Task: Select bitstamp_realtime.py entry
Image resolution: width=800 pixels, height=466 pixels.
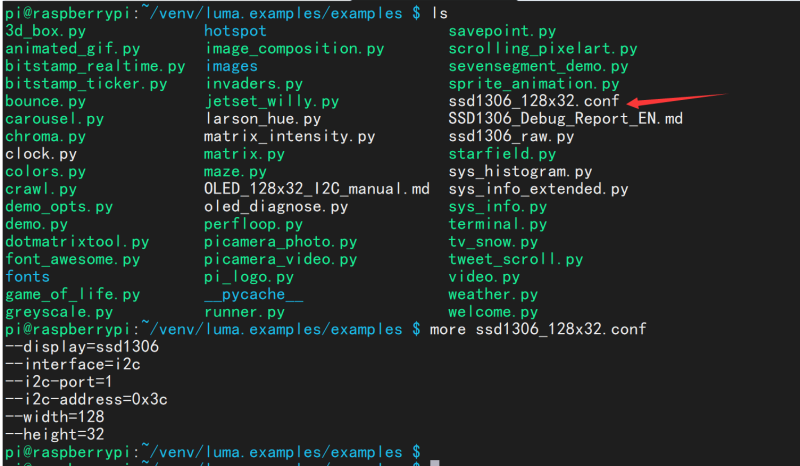Action: coord(95,66)
